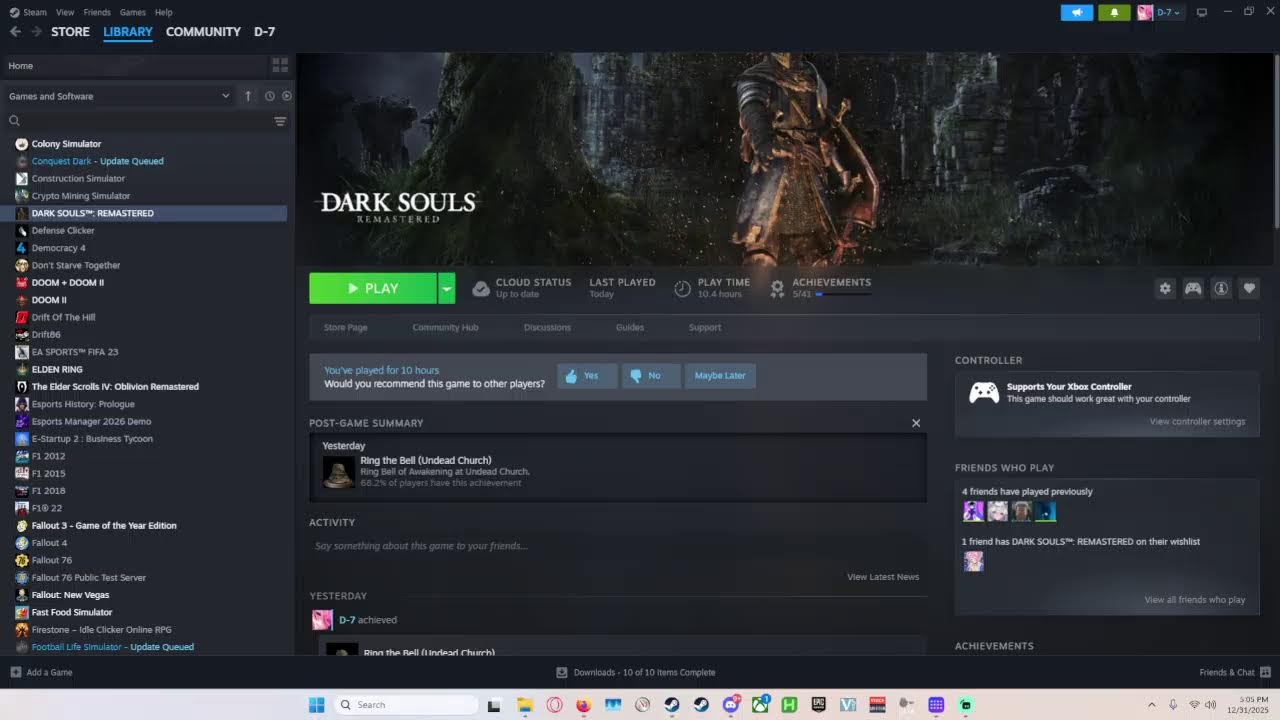The height and width of the screenshot is (720, 1280).
Task: Open Epic Games Launcher in taskbar
Action: click(x=819, y=705)
